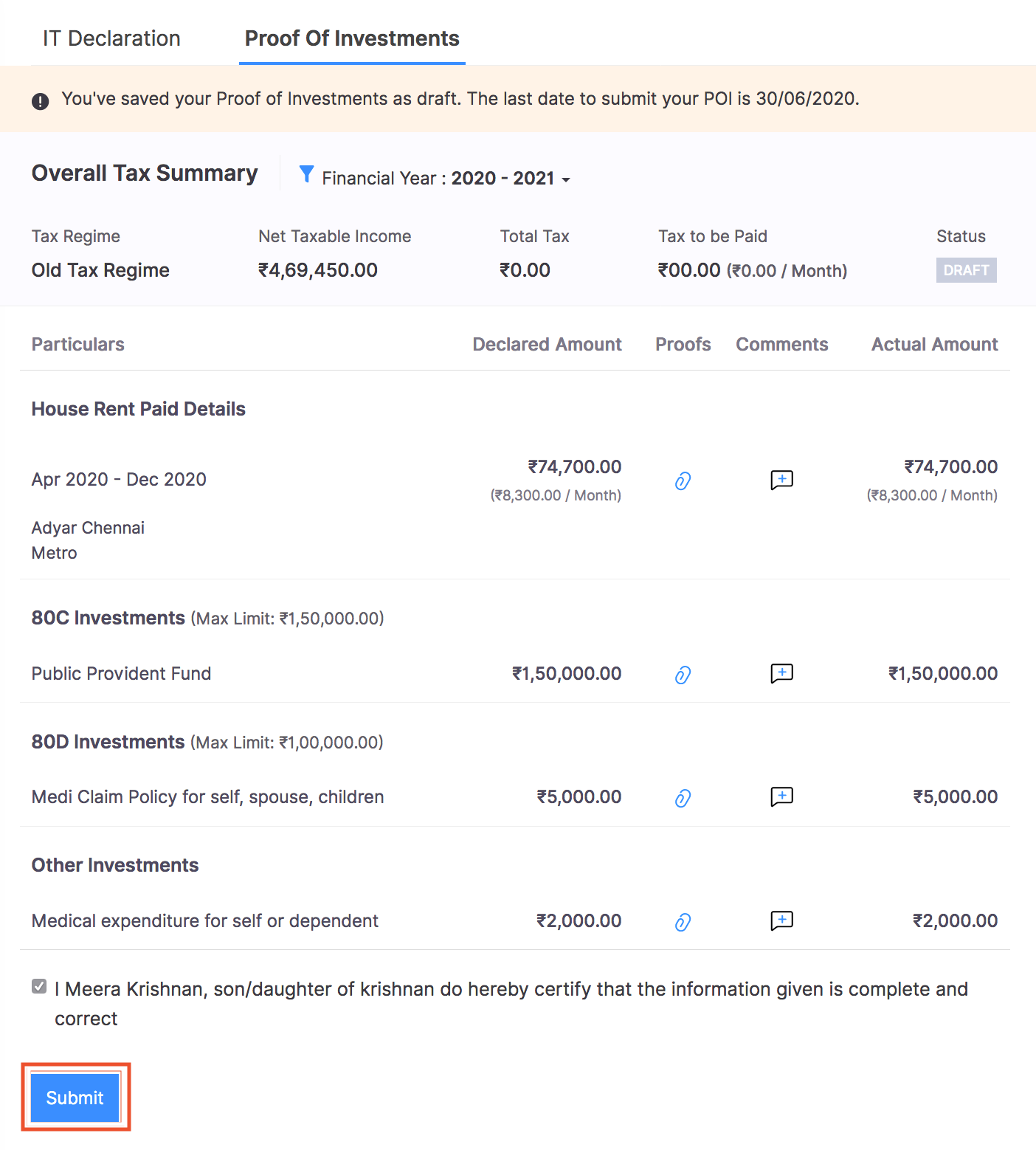Click the Medical expenditure actual amount ₹2,000.00

coord(955,920)
